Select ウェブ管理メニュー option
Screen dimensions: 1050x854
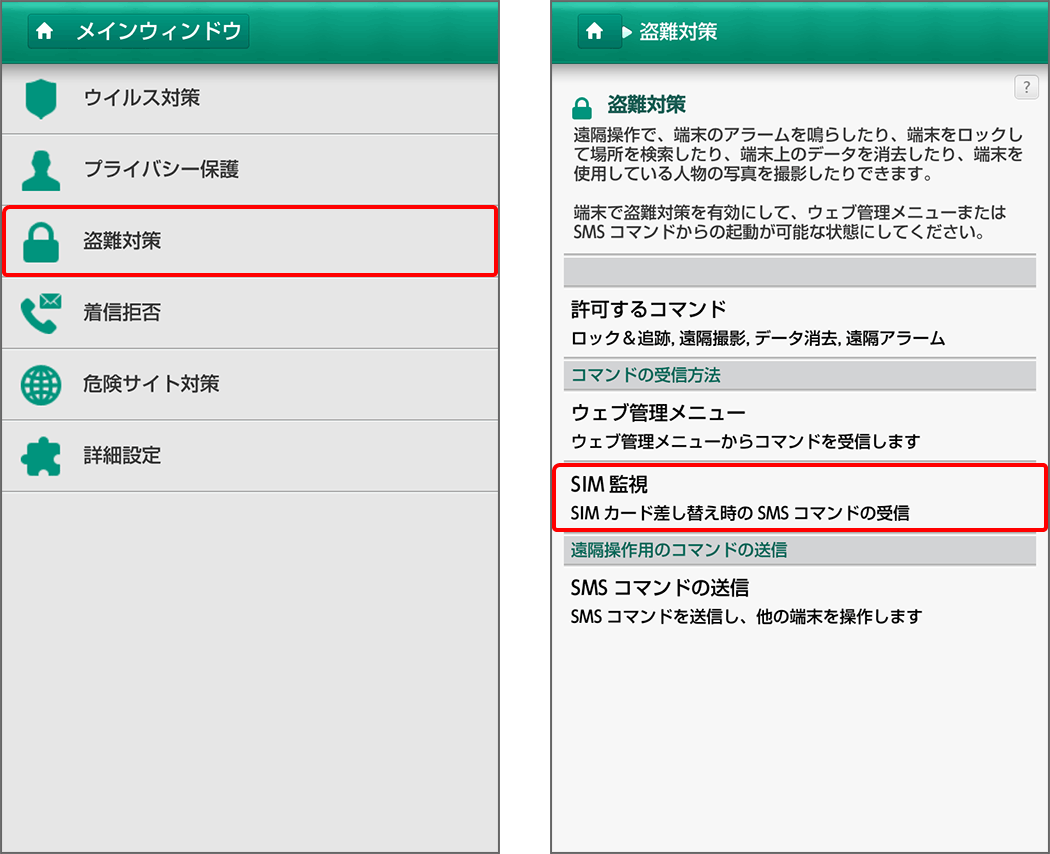click(800, 422)
